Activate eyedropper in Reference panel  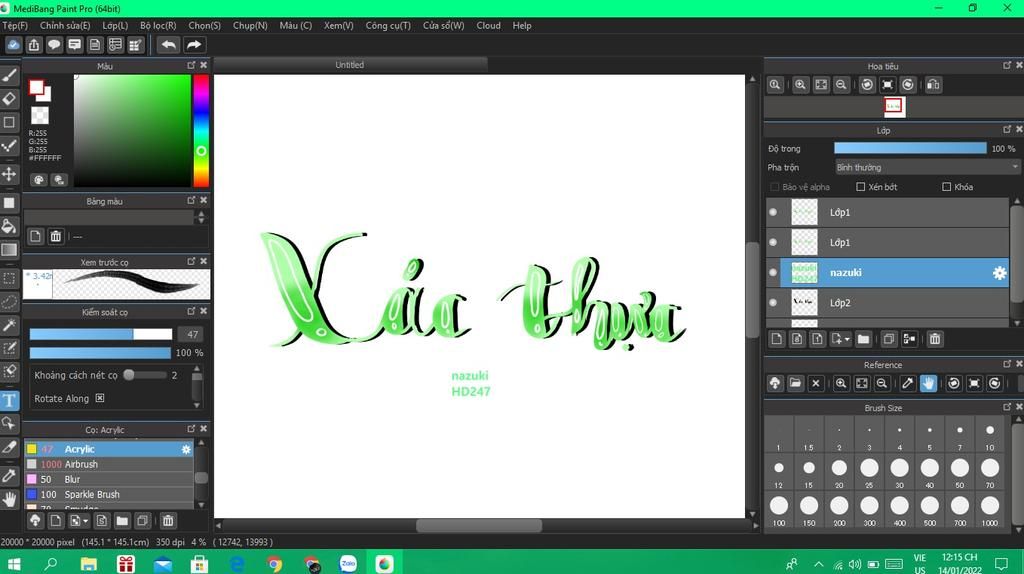click(908, 383)
